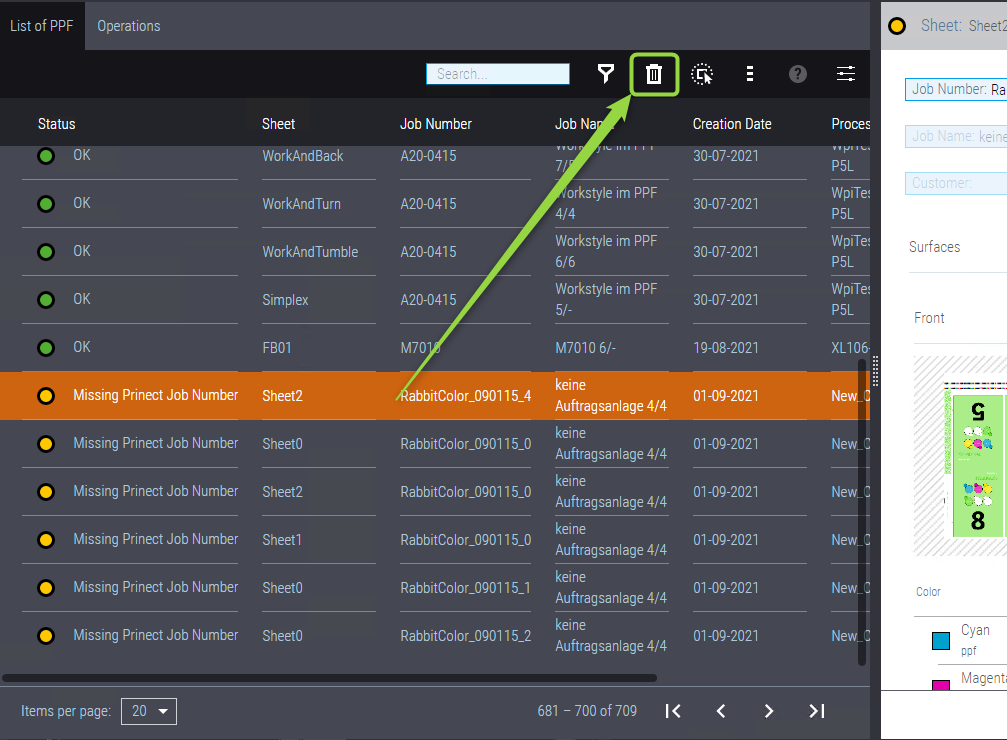Click the trash delete icon
The height and width of the screenshot is (740, 1007).
[x=654, y=74]
